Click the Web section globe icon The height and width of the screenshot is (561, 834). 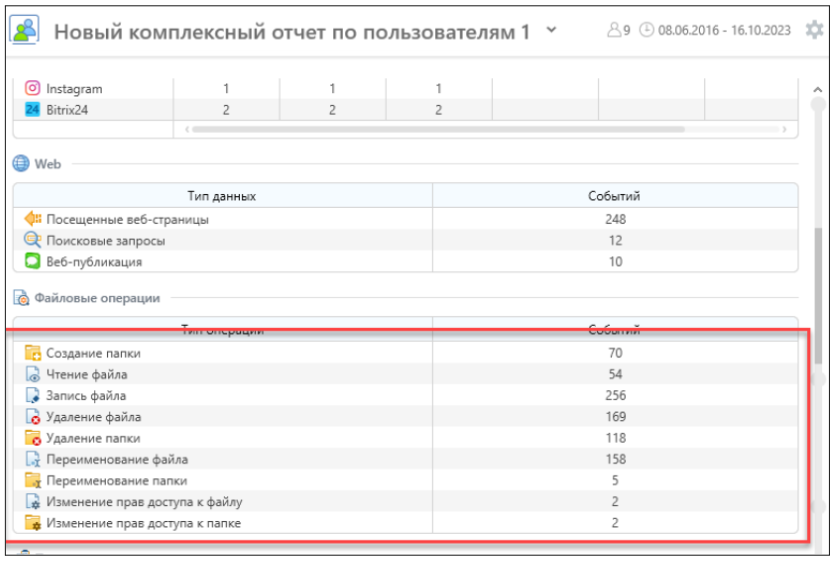click(21, 163)
